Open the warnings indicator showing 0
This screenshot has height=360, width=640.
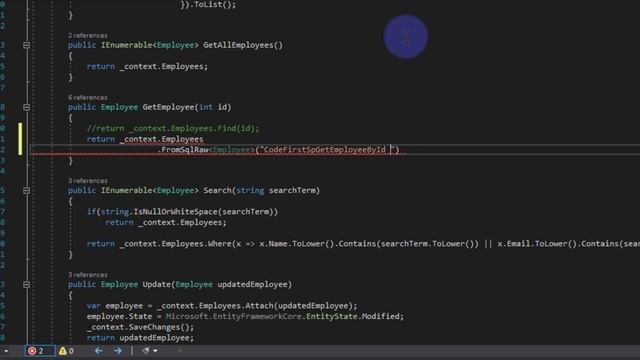66,351
